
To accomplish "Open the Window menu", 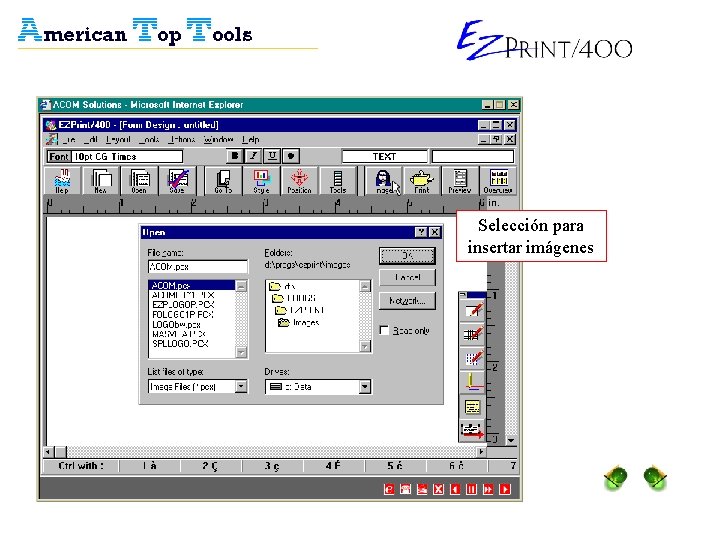I will coord(219,139).
